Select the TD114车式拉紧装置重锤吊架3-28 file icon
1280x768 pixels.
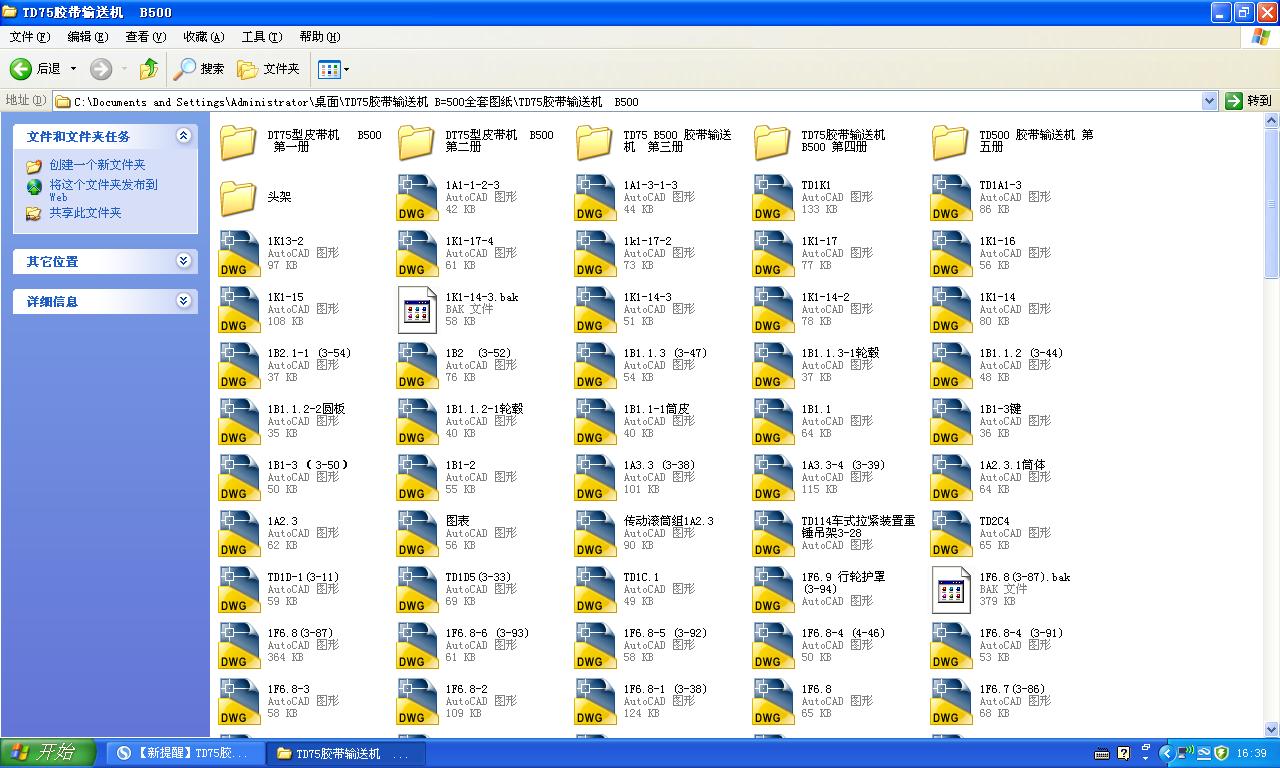click(x=773, y=534)
